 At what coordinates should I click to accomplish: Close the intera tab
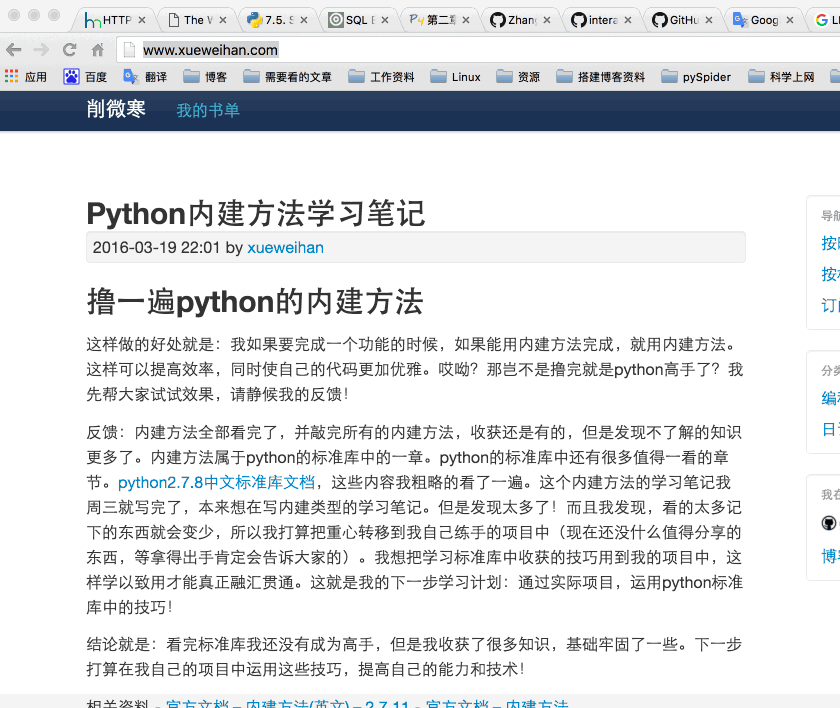point(628,20)
